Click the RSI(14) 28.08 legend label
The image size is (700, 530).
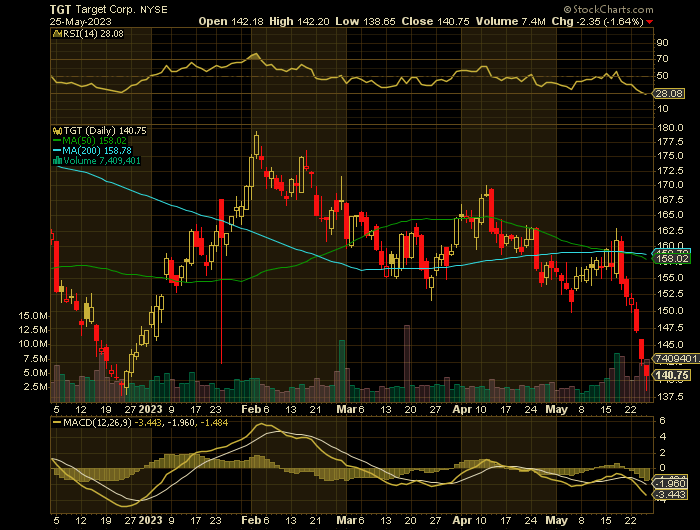tap(93, 33)
